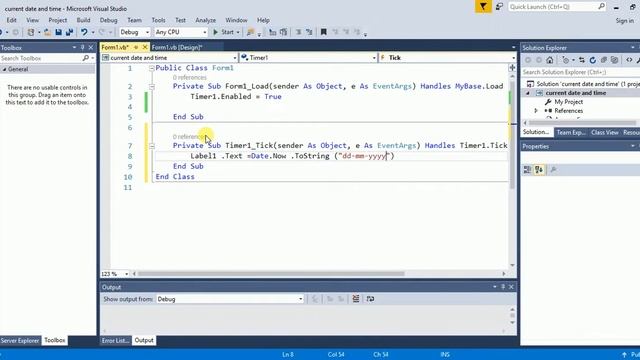Open the 123 % zoom dropdown
Screen dimensions: 640x360
115,274
